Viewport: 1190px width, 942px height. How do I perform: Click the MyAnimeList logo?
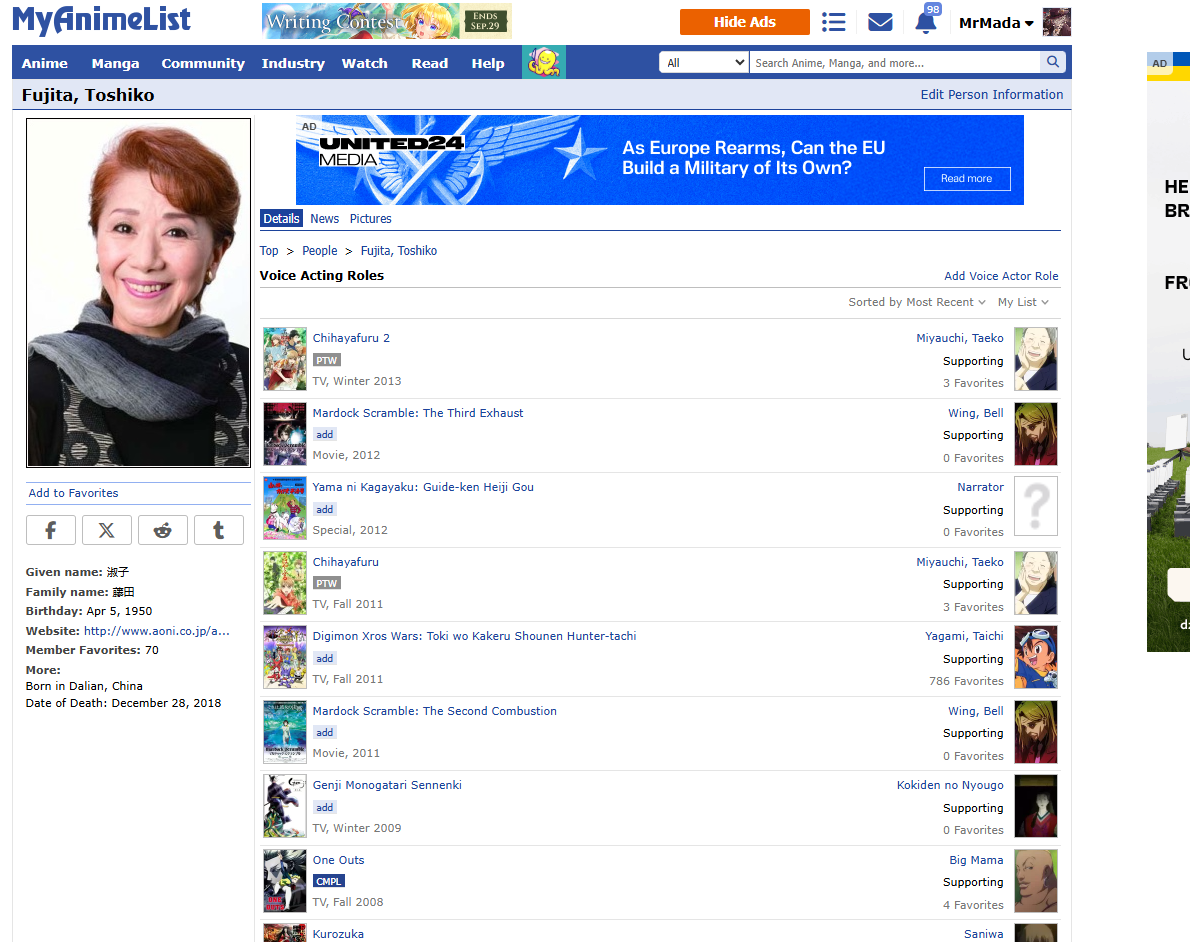101,20
